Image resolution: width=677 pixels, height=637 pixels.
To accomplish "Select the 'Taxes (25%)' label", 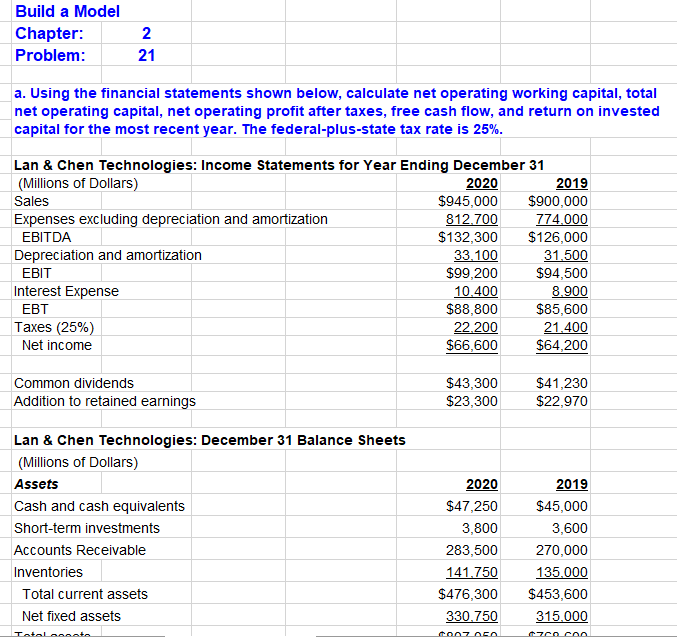I will [54, 327].
